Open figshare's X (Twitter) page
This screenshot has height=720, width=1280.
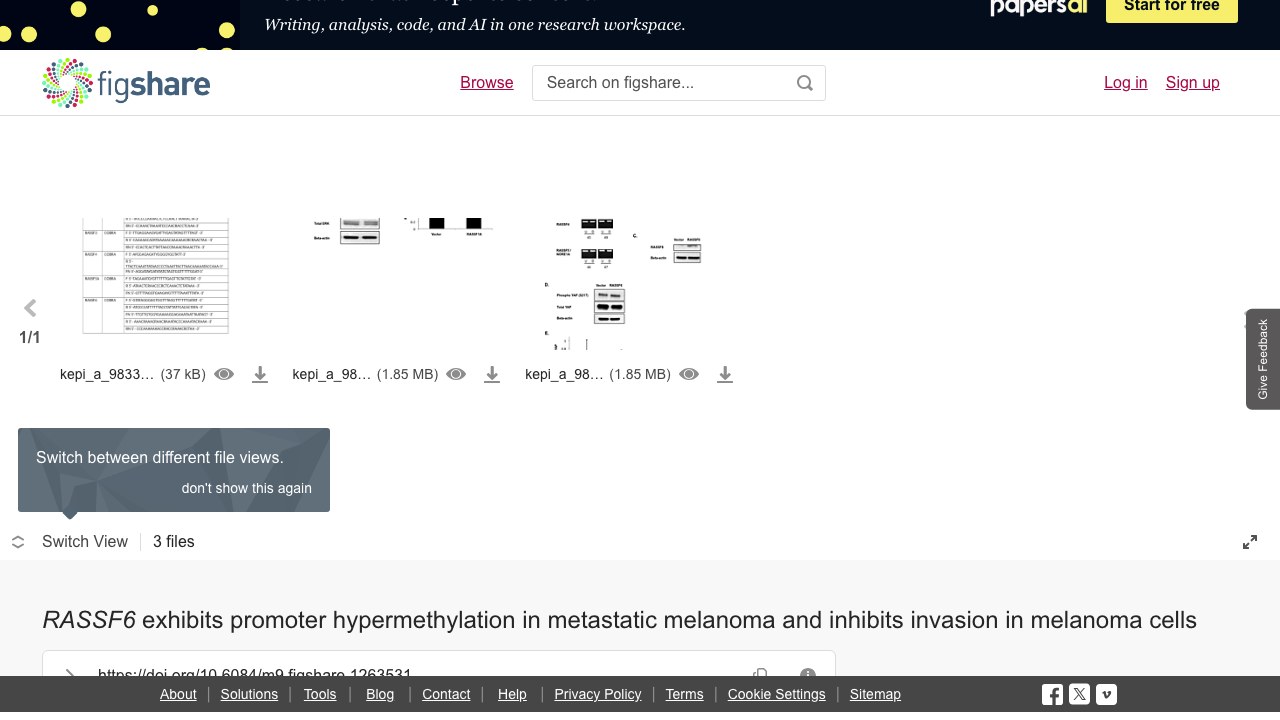[x=1079, y=694]
